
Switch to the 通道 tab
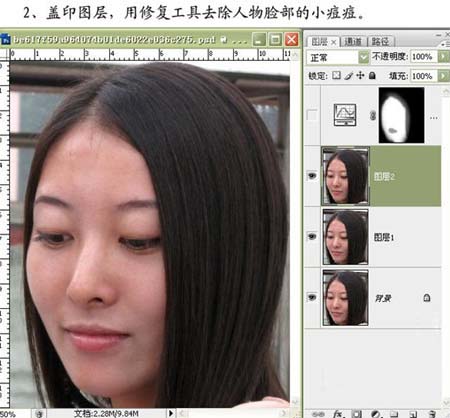coord(353,42)
